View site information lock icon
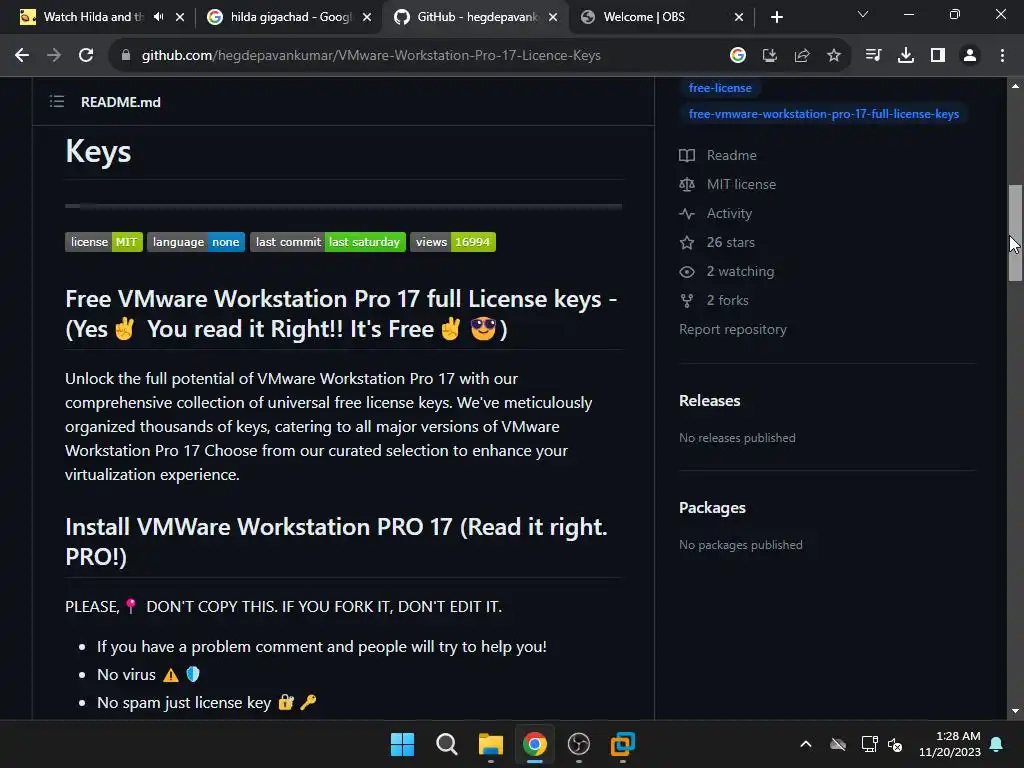1024x768 pixels. click(x=126, y=56)
